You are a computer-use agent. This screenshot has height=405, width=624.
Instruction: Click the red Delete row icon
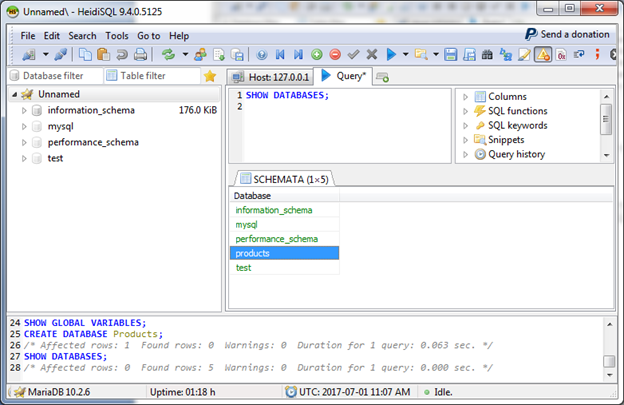pos(335,55)
